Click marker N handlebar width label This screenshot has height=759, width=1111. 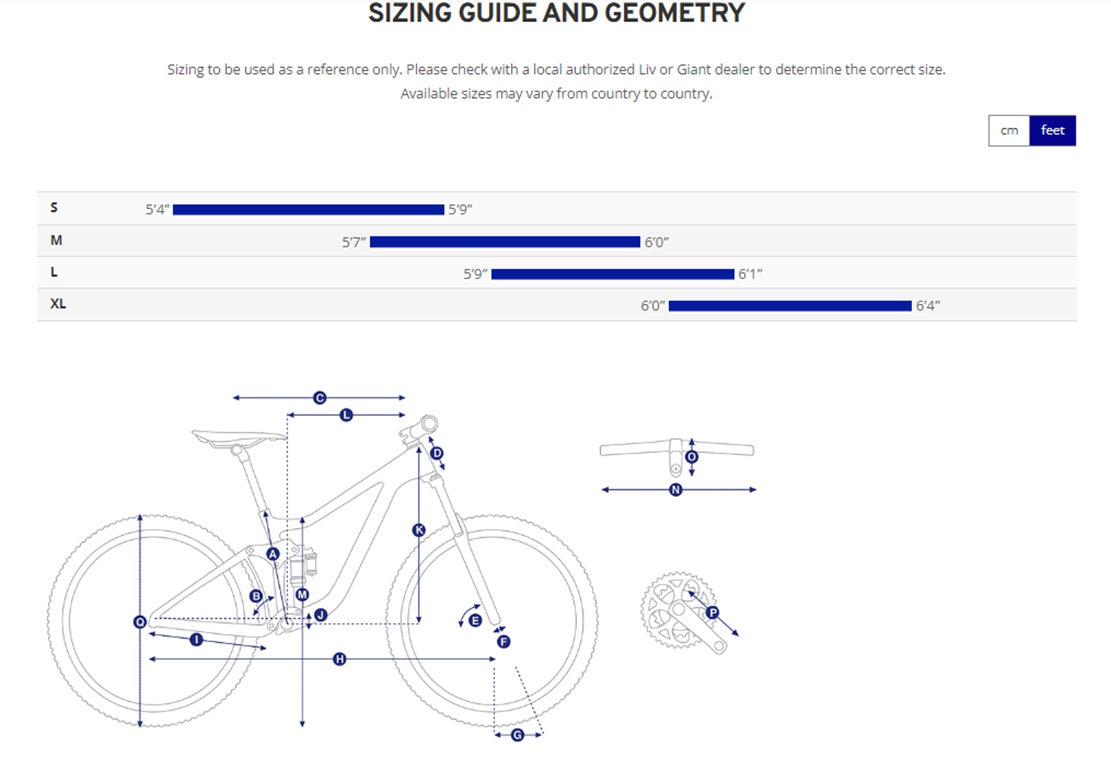(x=675, y=489)
